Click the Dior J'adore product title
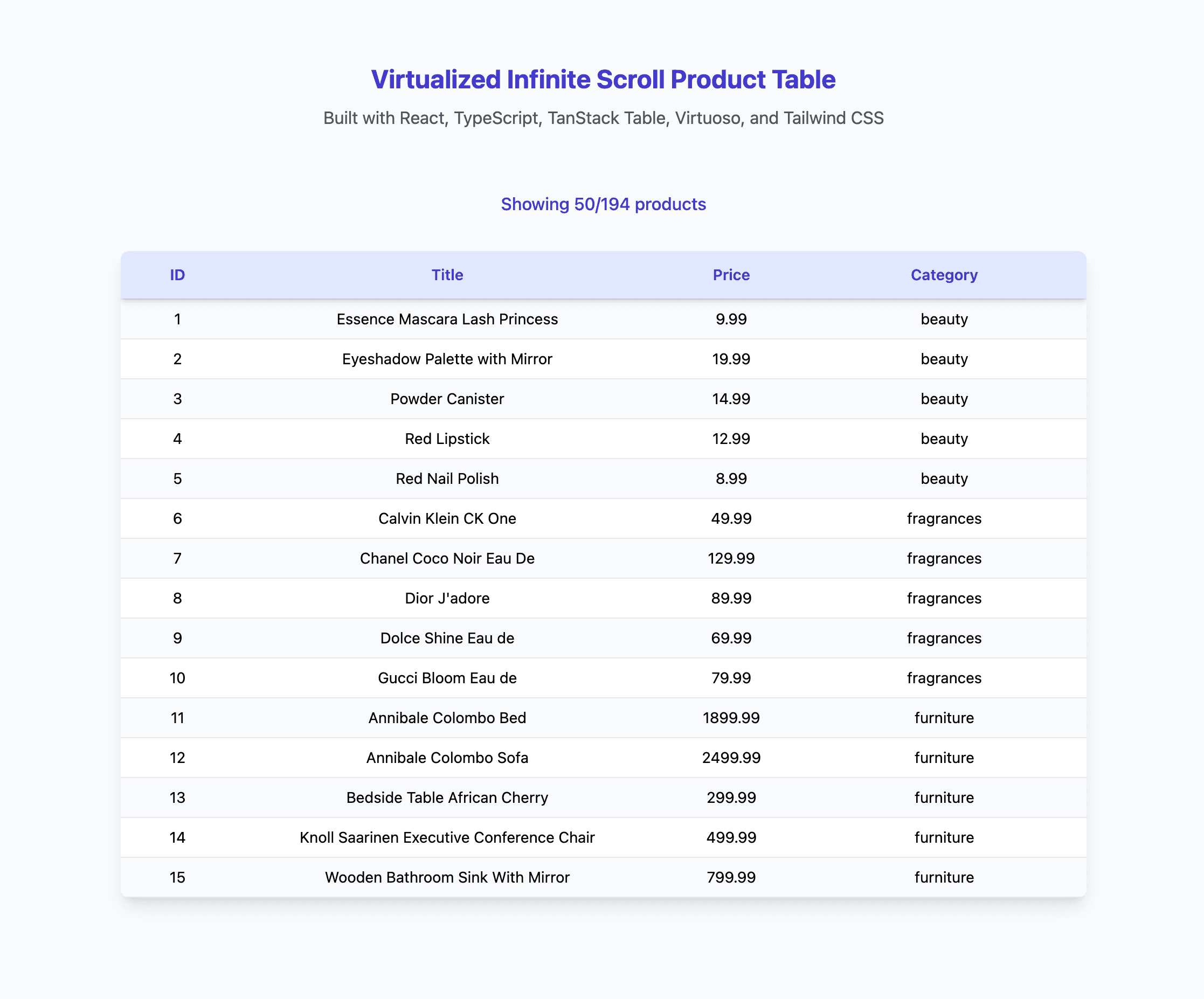Viewport: 1204px width, 999px height. (447, 598)
